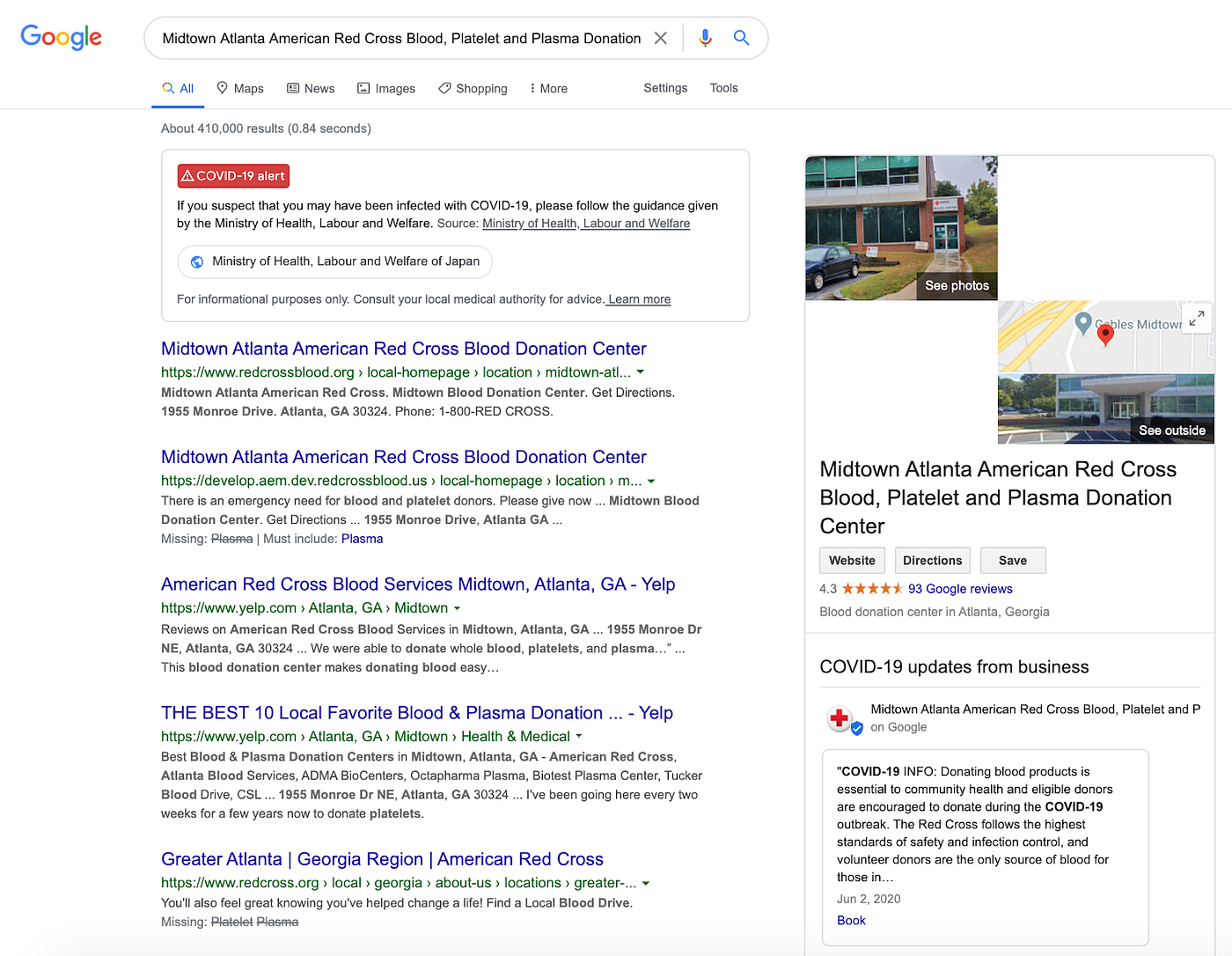
Task: Open Ministry of Health, Labour and Welfare source link
Action: pyautogui.click(x=586, y=224)
